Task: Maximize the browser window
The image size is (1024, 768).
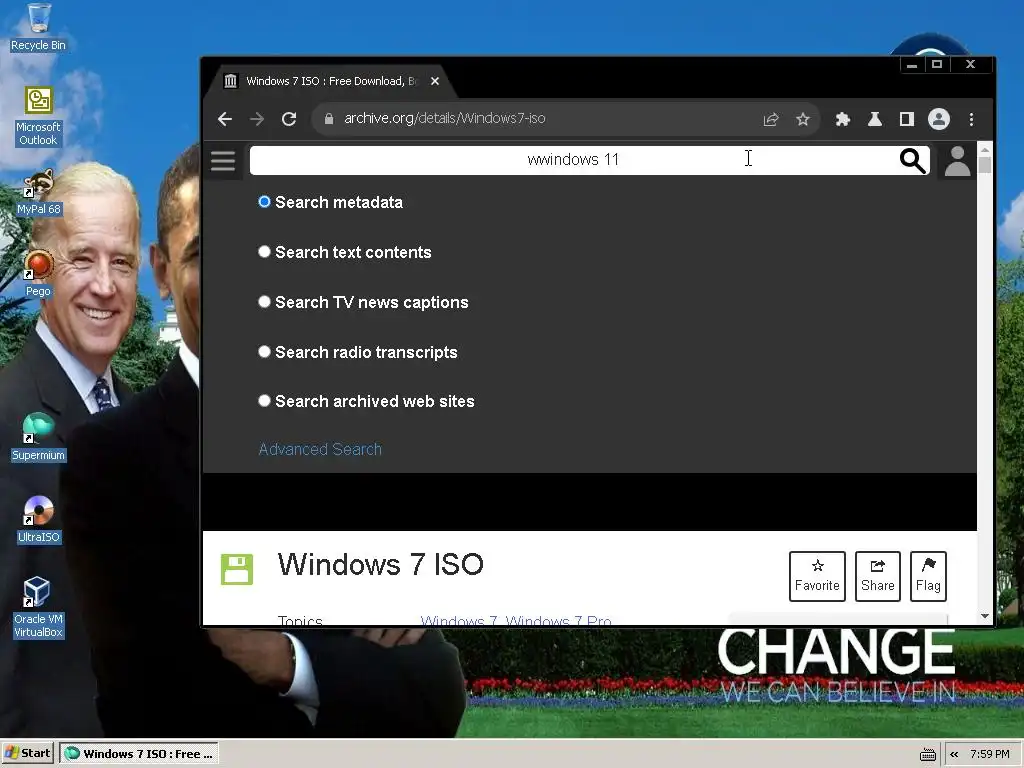Action: tap(937, 65)
